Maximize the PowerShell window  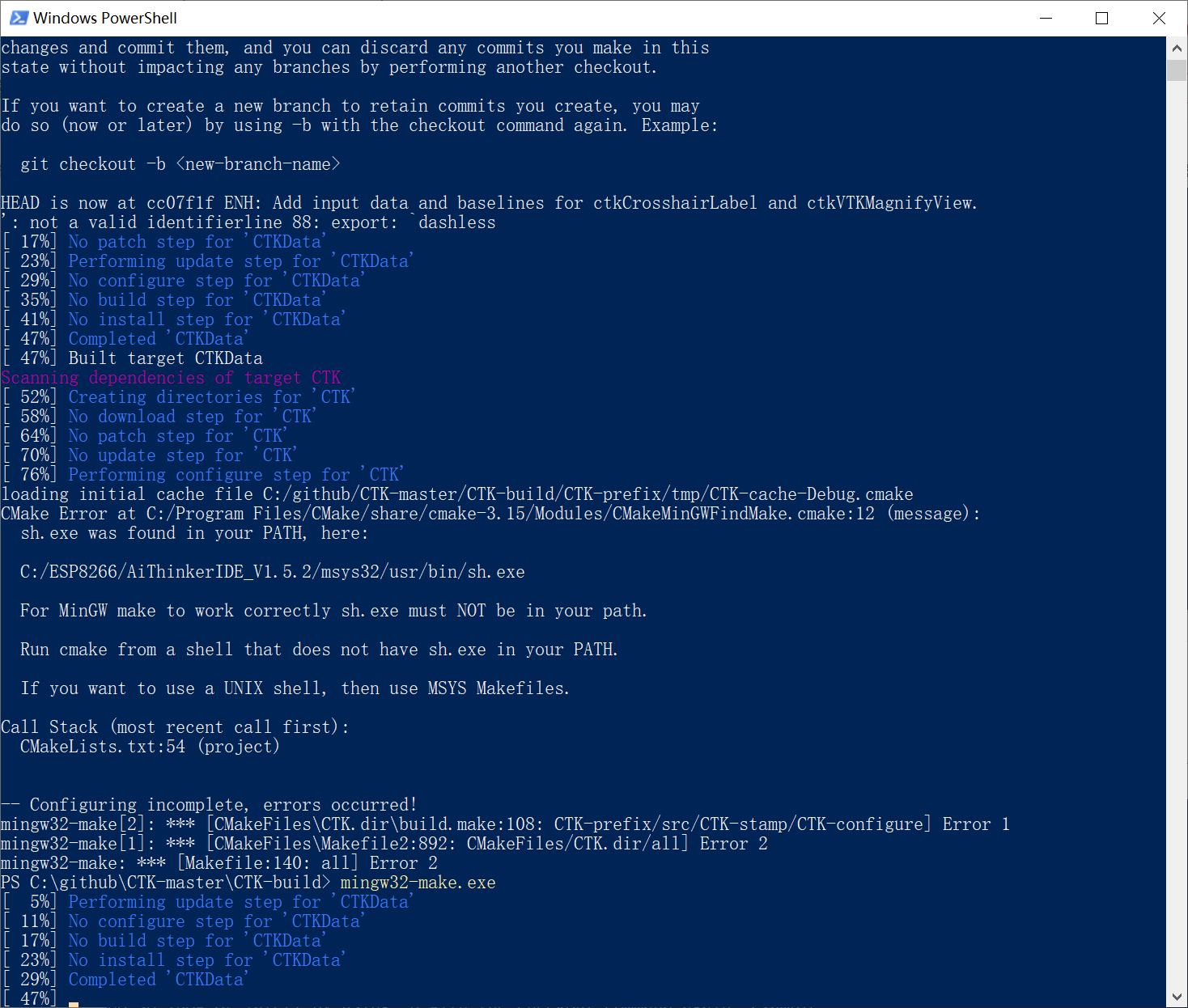[x=1101, y=18]
